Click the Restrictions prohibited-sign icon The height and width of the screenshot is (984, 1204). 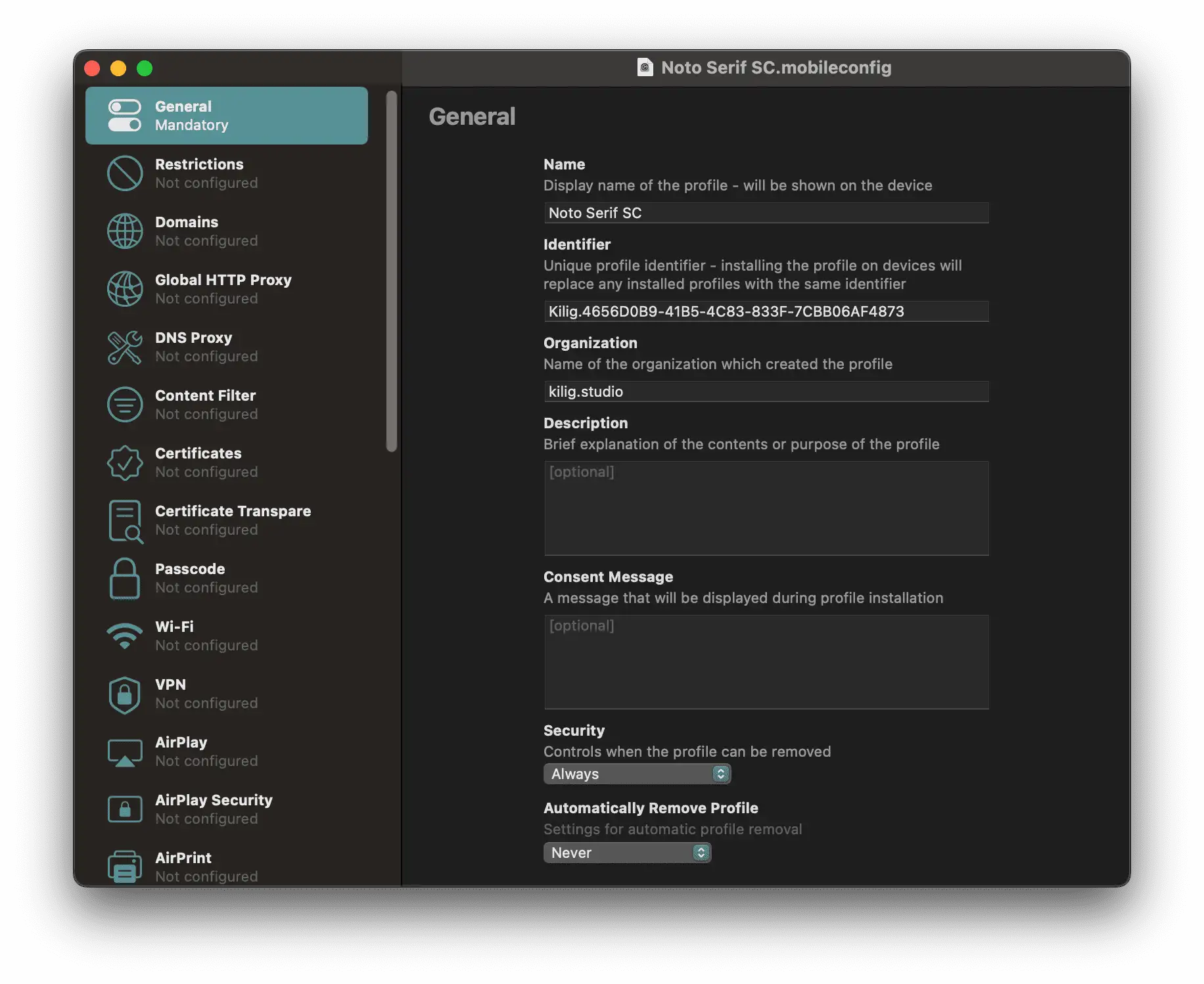[x=125, y=173]
